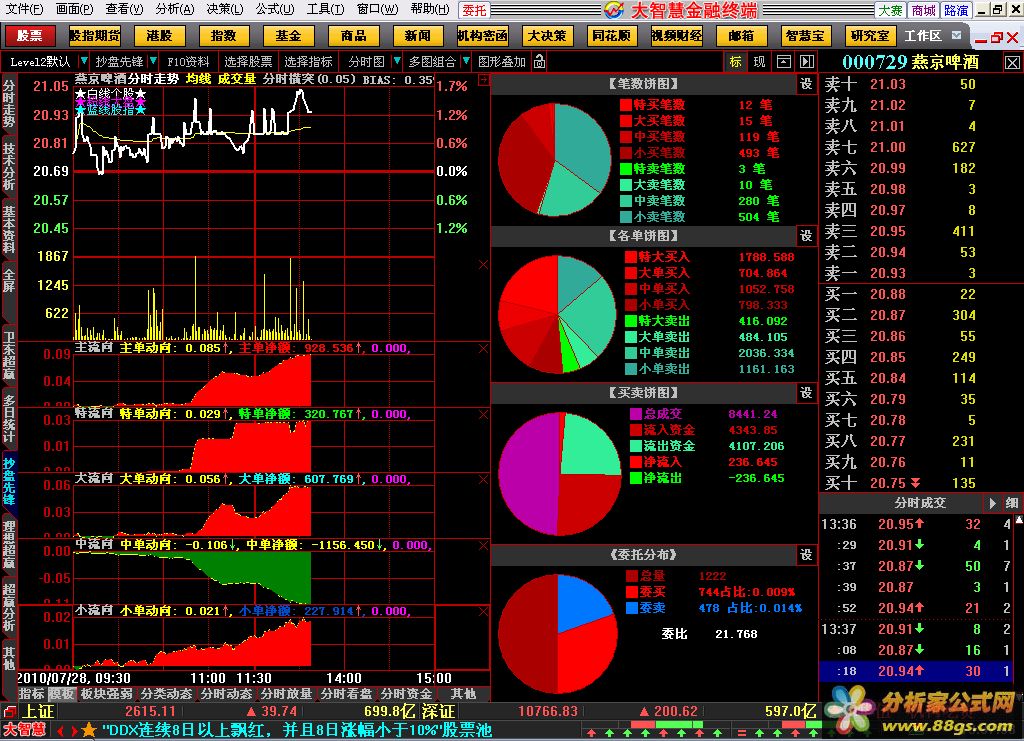Click the red down-arrow icon beside 买十
Screen dimensions: 1024x741
[916, 483]
